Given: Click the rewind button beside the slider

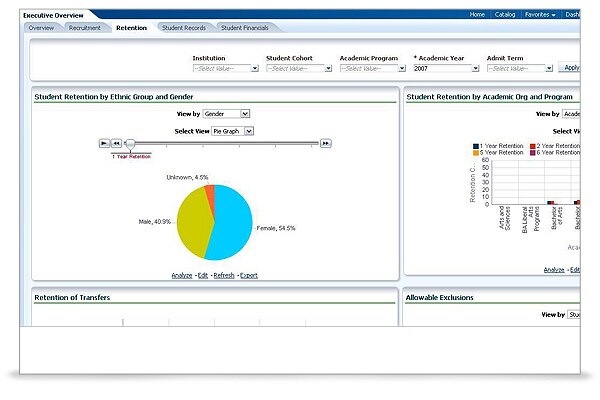Looking at the screenshot, I should (116, 143).
